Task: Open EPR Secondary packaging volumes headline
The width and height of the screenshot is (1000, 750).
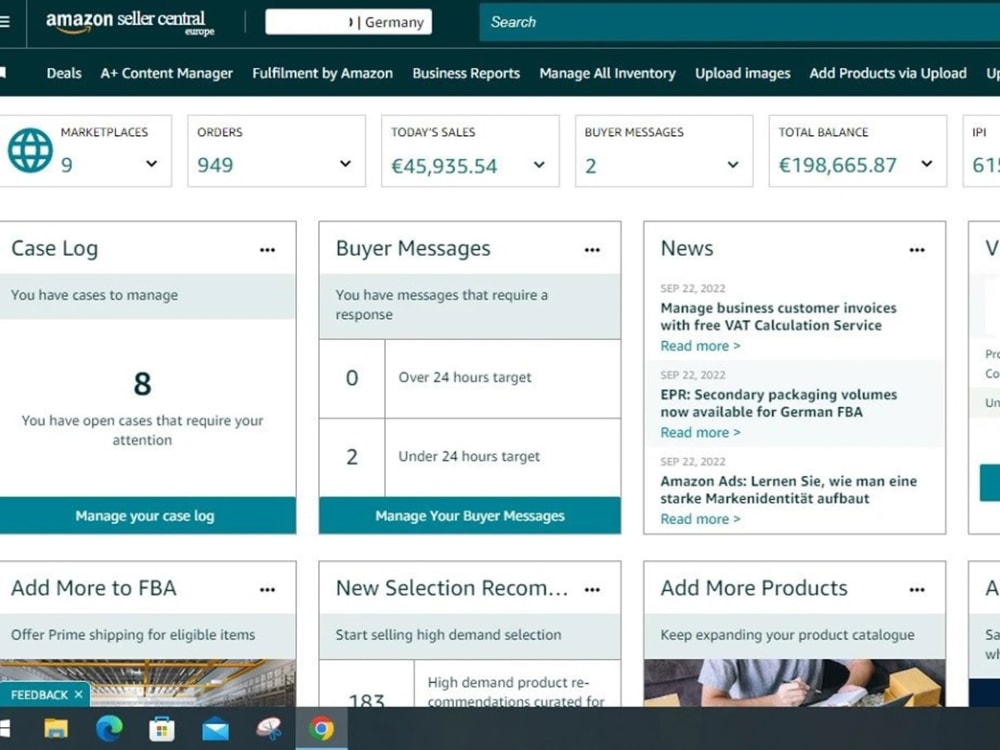Action: click(x=779, y=403)
